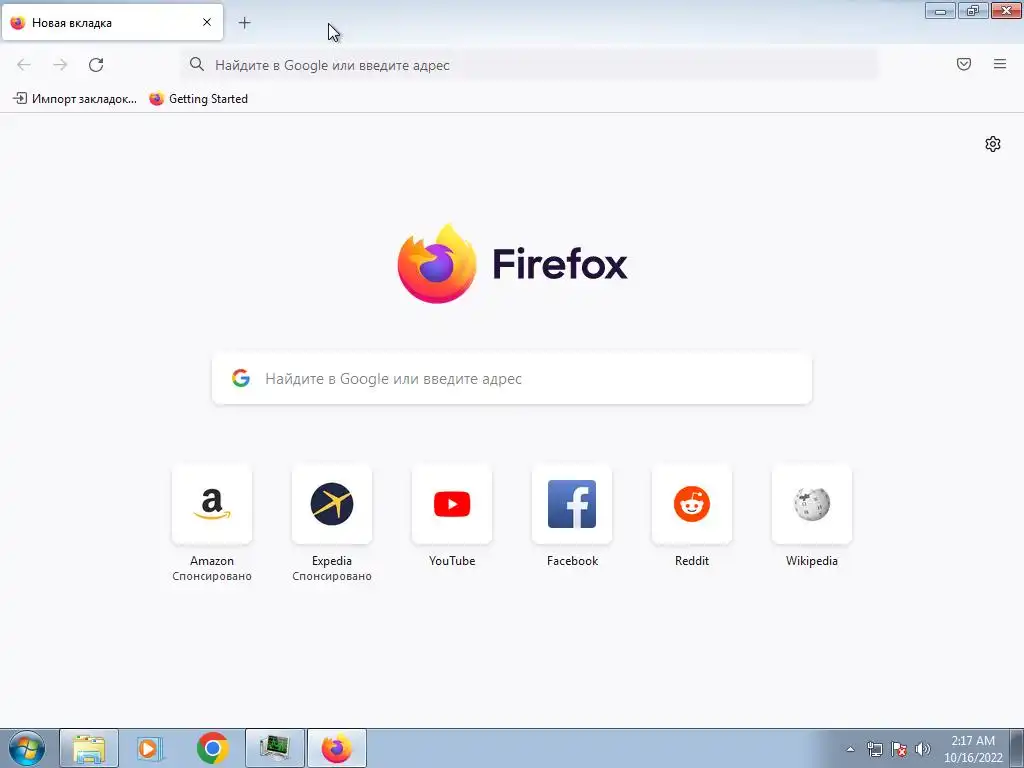Reload the current page
The image size is (1024, 768).
[x=96, y=65]
